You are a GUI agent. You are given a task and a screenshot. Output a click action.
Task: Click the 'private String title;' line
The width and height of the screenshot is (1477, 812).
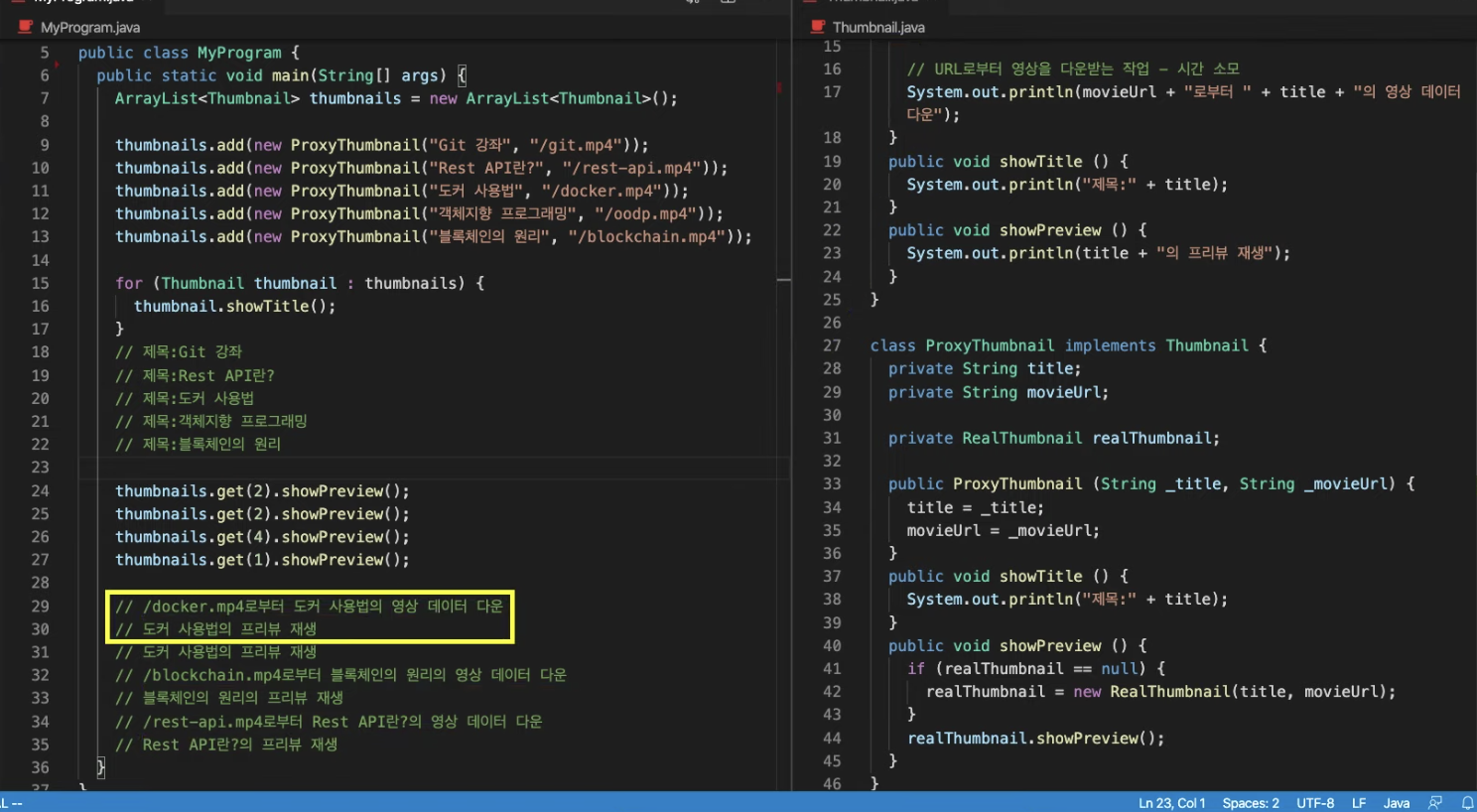(x=985, y=368)
